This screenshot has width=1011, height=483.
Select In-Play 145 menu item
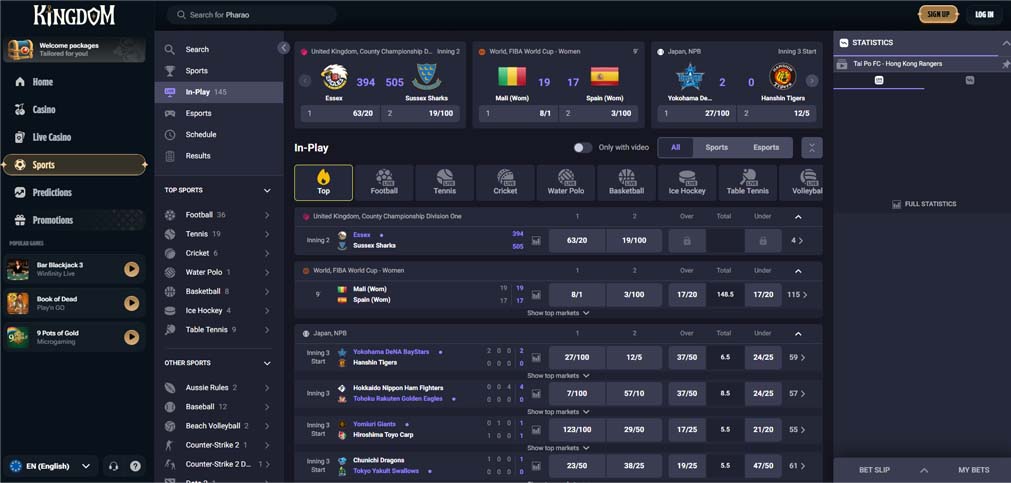point(219,92)
